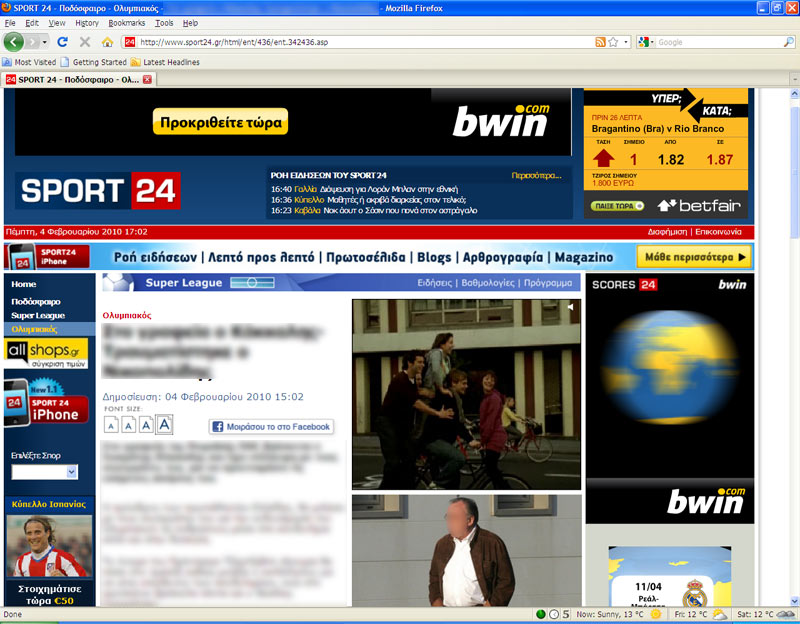
Task: Open Magazino in the navigation bar
Action: [584, 257]
